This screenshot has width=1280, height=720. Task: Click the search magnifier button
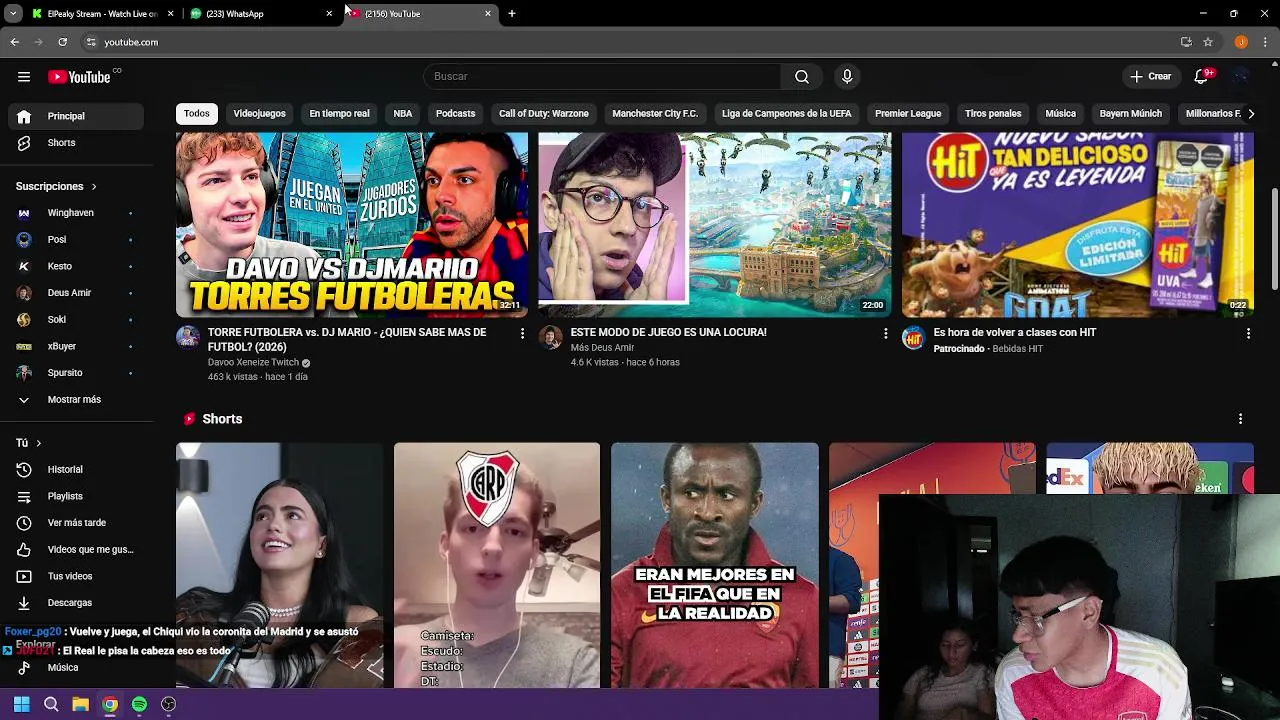tap(802, 77)
